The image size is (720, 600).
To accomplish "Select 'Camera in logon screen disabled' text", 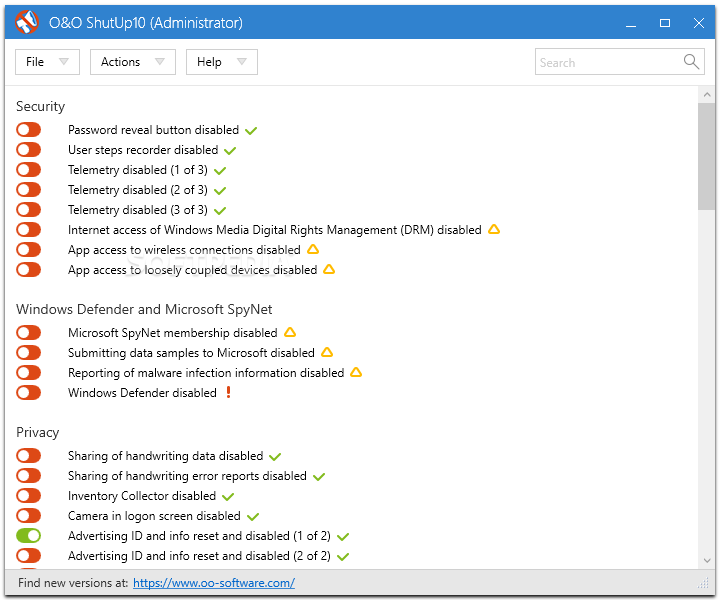I will (x=154, y=516).
